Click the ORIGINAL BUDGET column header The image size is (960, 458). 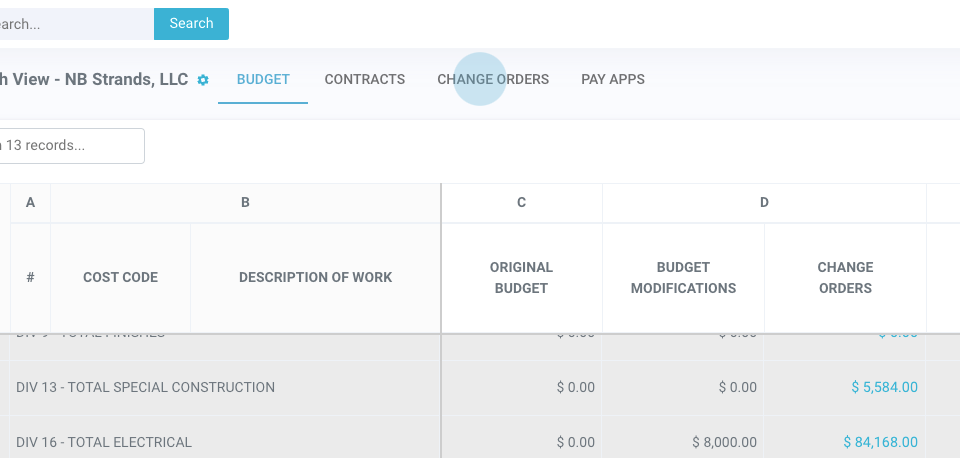tap(521, 278)
